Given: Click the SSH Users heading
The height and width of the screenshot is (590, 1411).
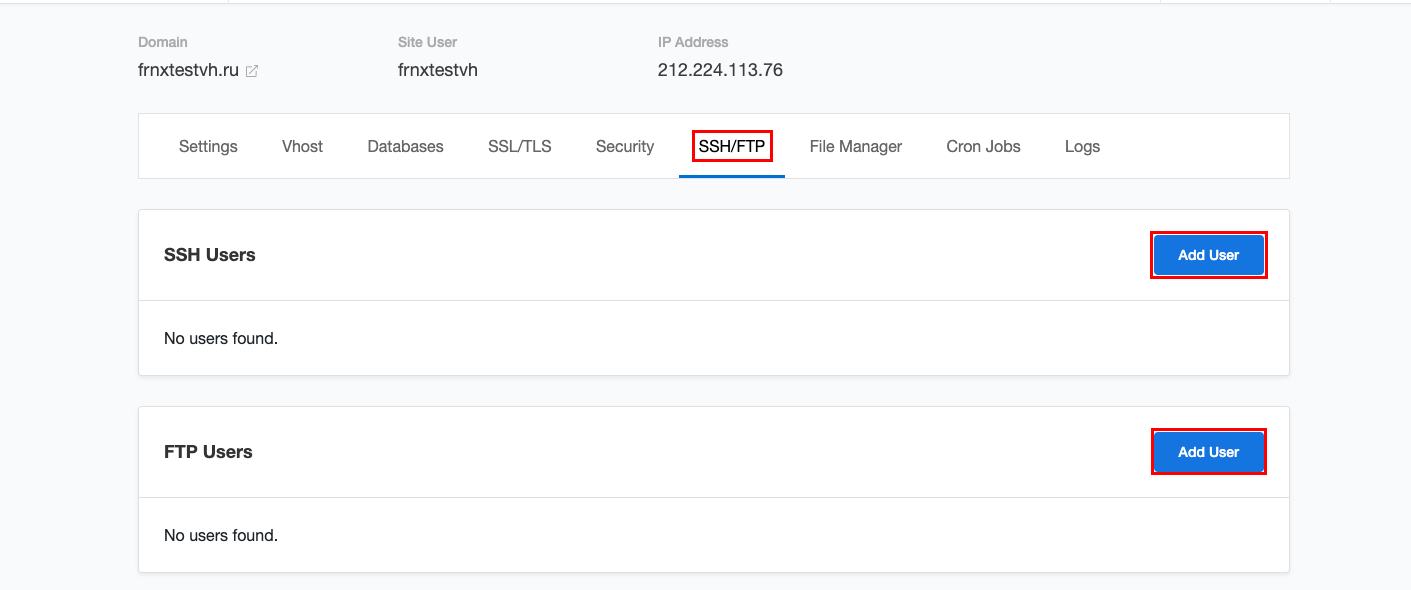Looking at the screenshot, I should (210, 255).
